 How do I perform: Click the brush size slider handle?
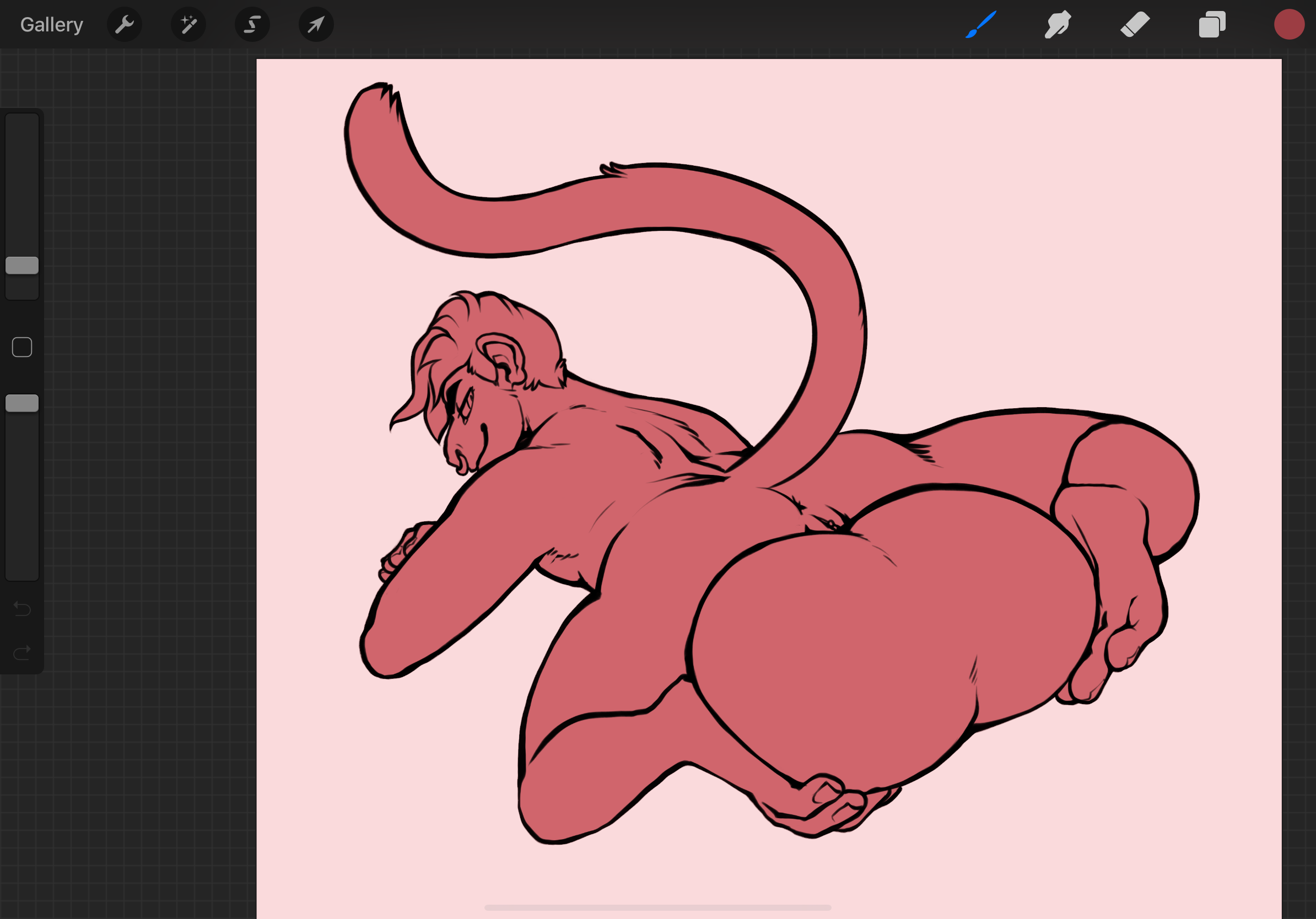pos(23,265)
